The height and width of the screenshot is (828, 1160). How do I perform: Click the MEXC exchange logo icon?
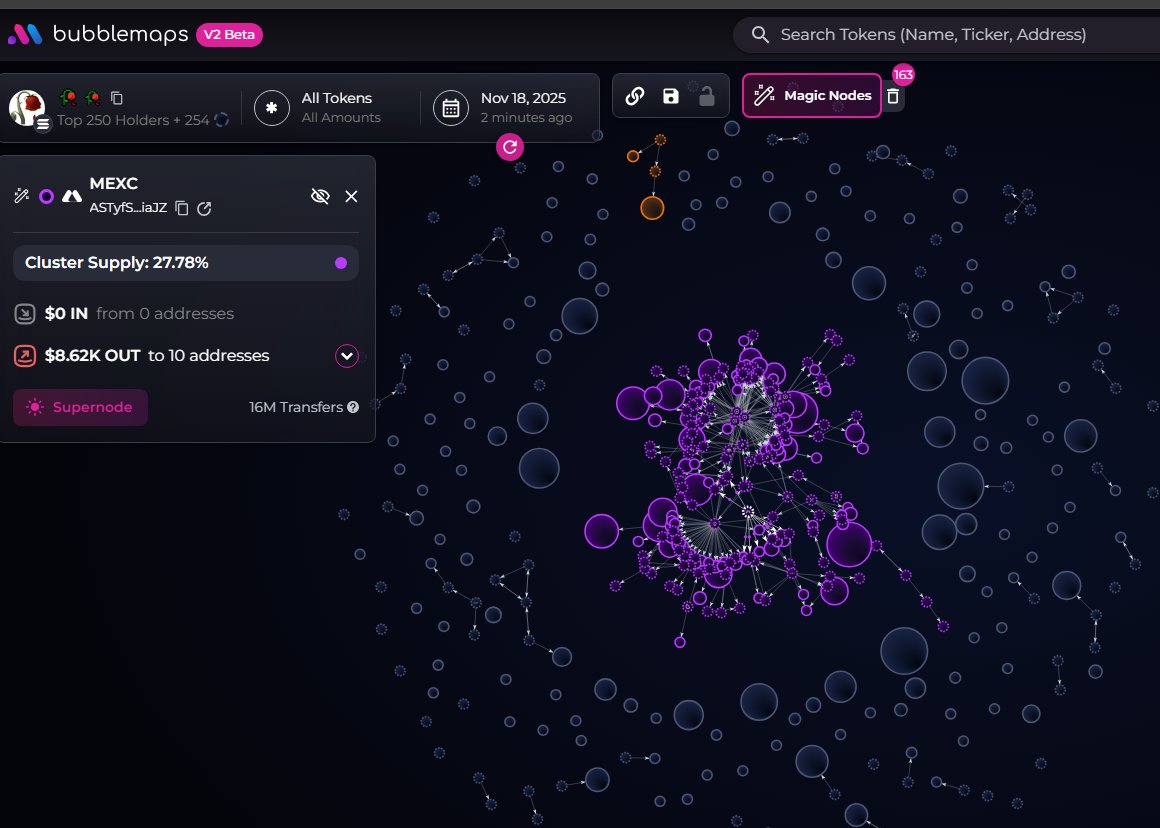[72, 196]
